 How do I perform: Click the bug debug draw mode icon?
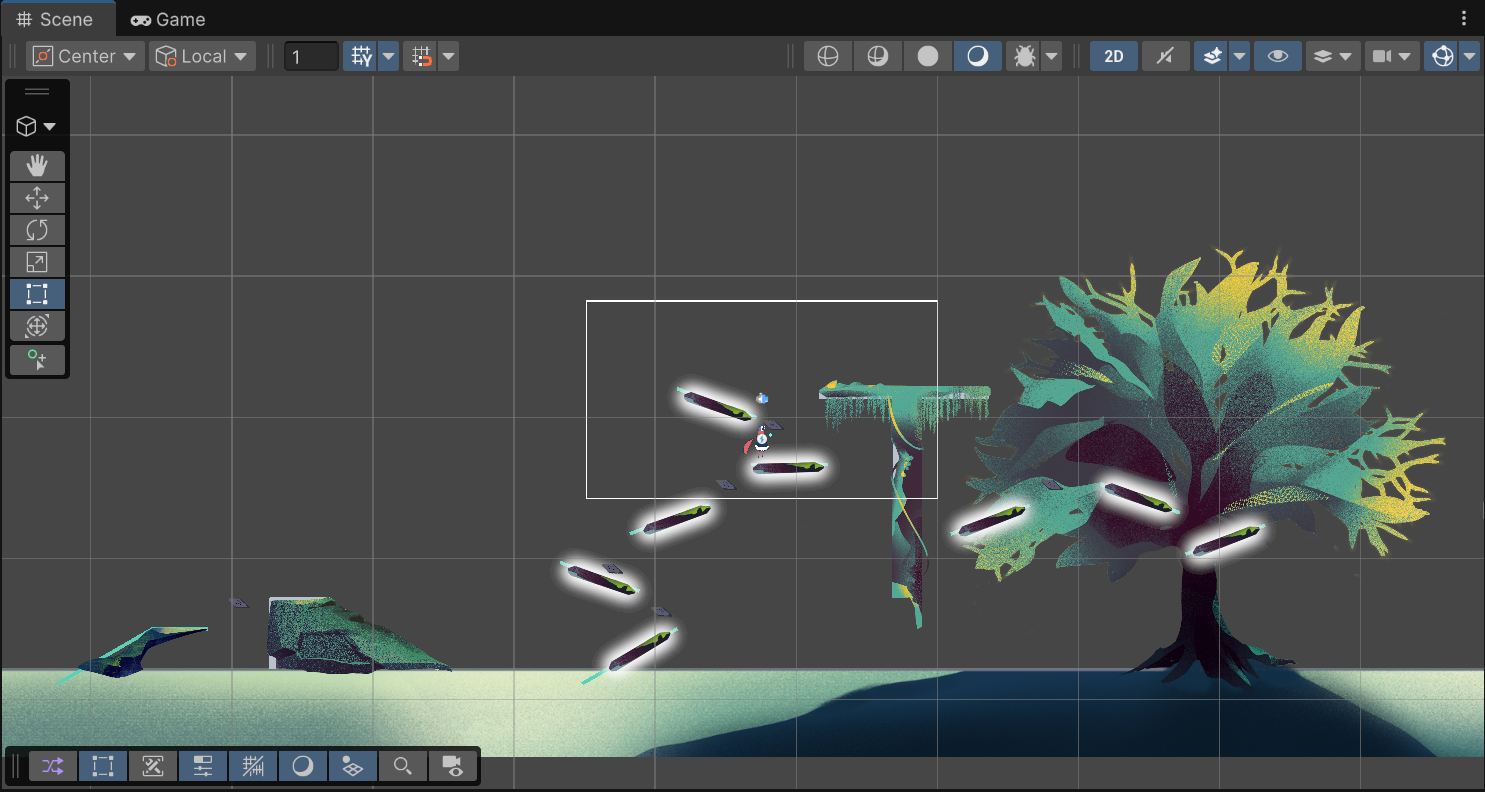tap(1024, 56)
